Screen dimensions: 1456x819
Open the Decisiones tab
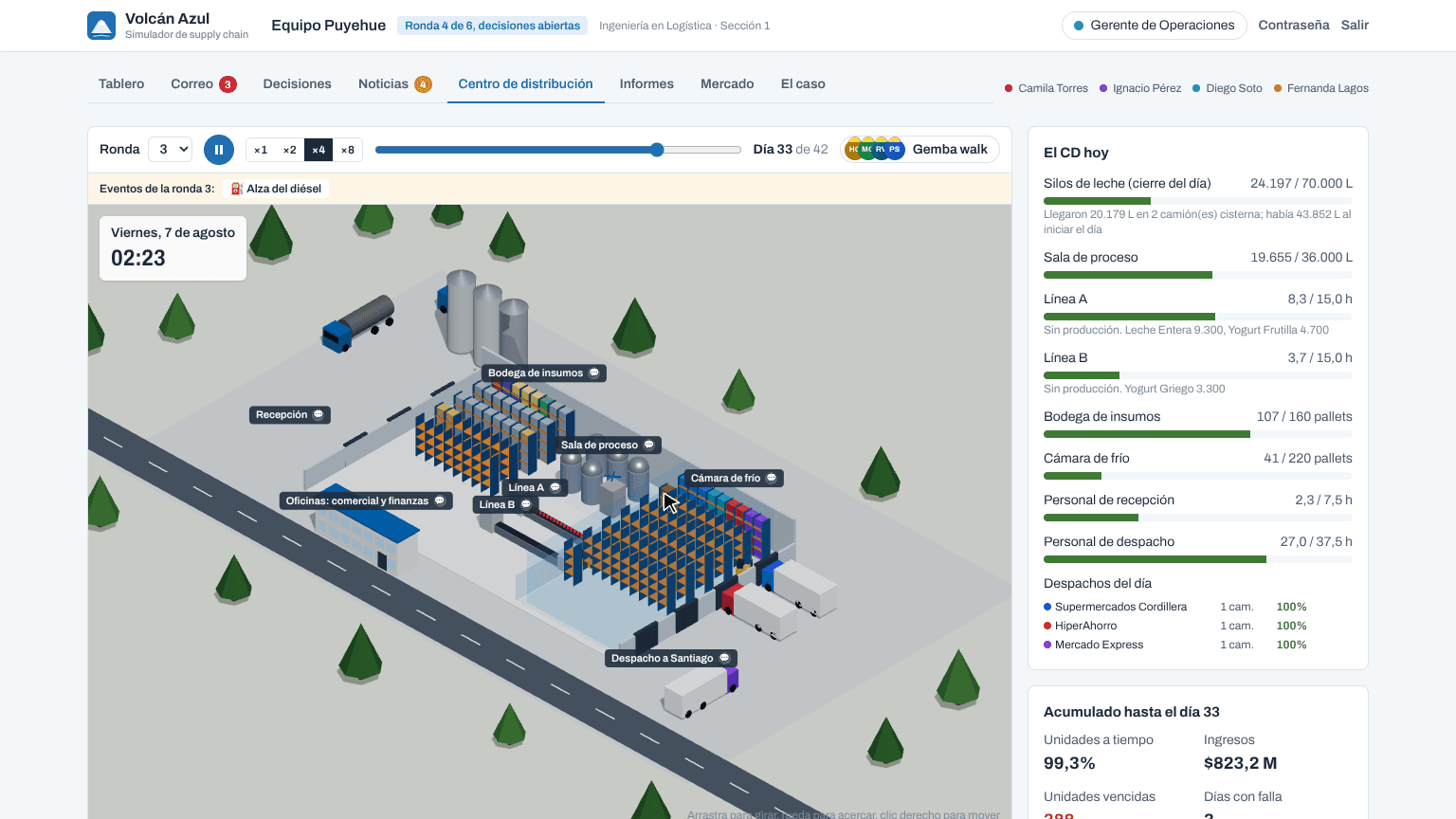(x=298, y=84)
